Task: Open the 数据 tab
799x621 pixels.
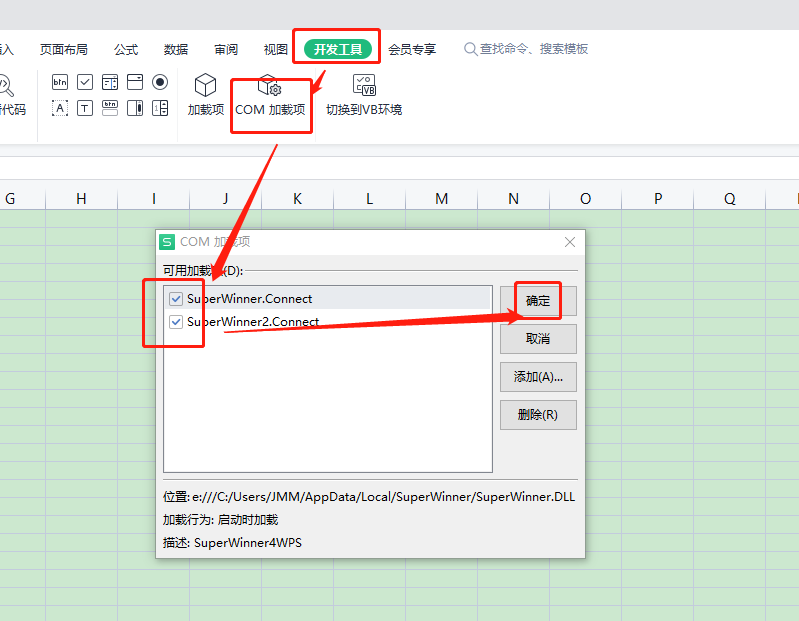Action: click(x=176, y=49)
